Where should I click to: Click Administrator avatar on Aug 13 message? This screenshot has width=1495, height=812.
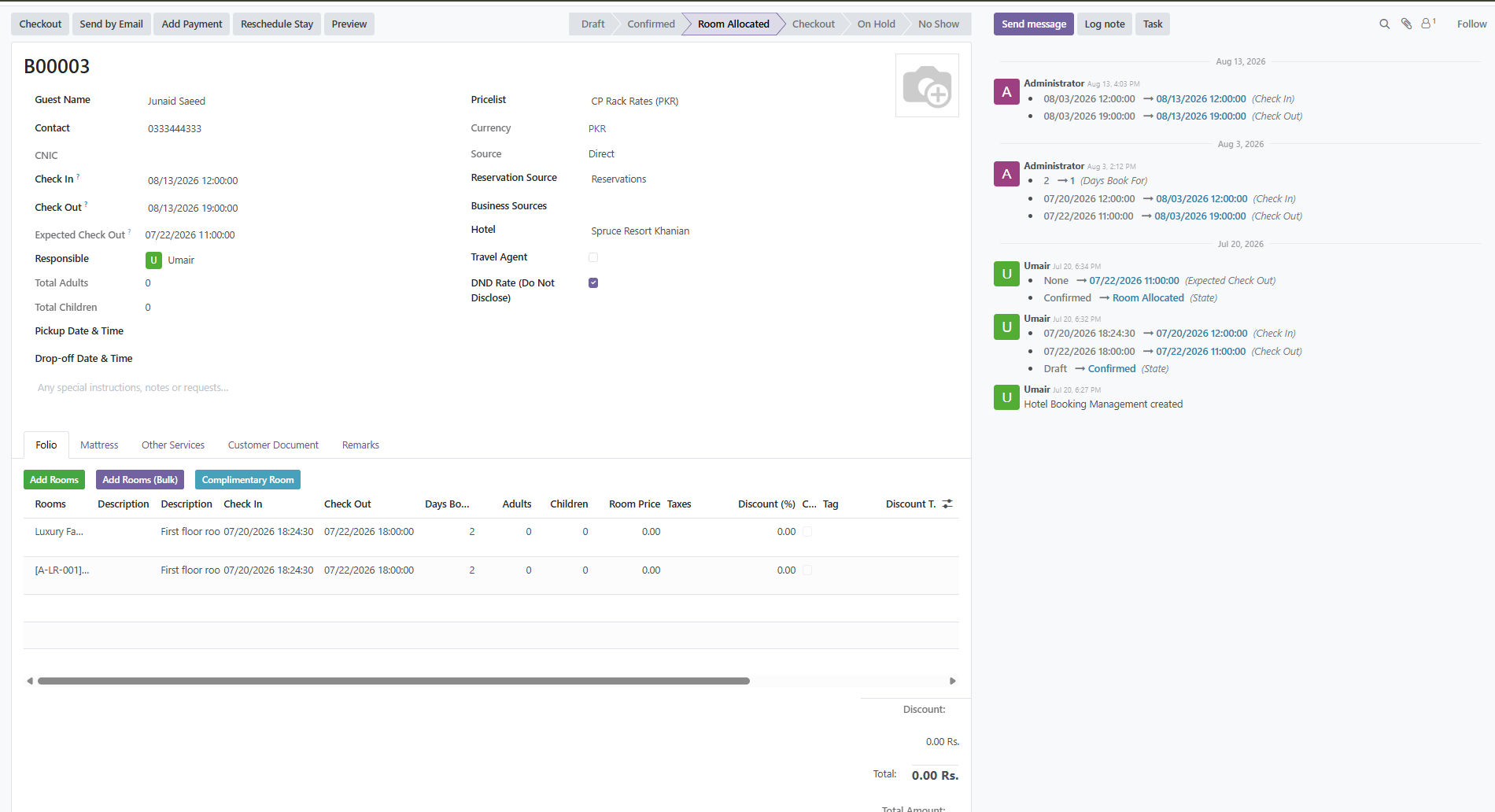coord(1006,92)
